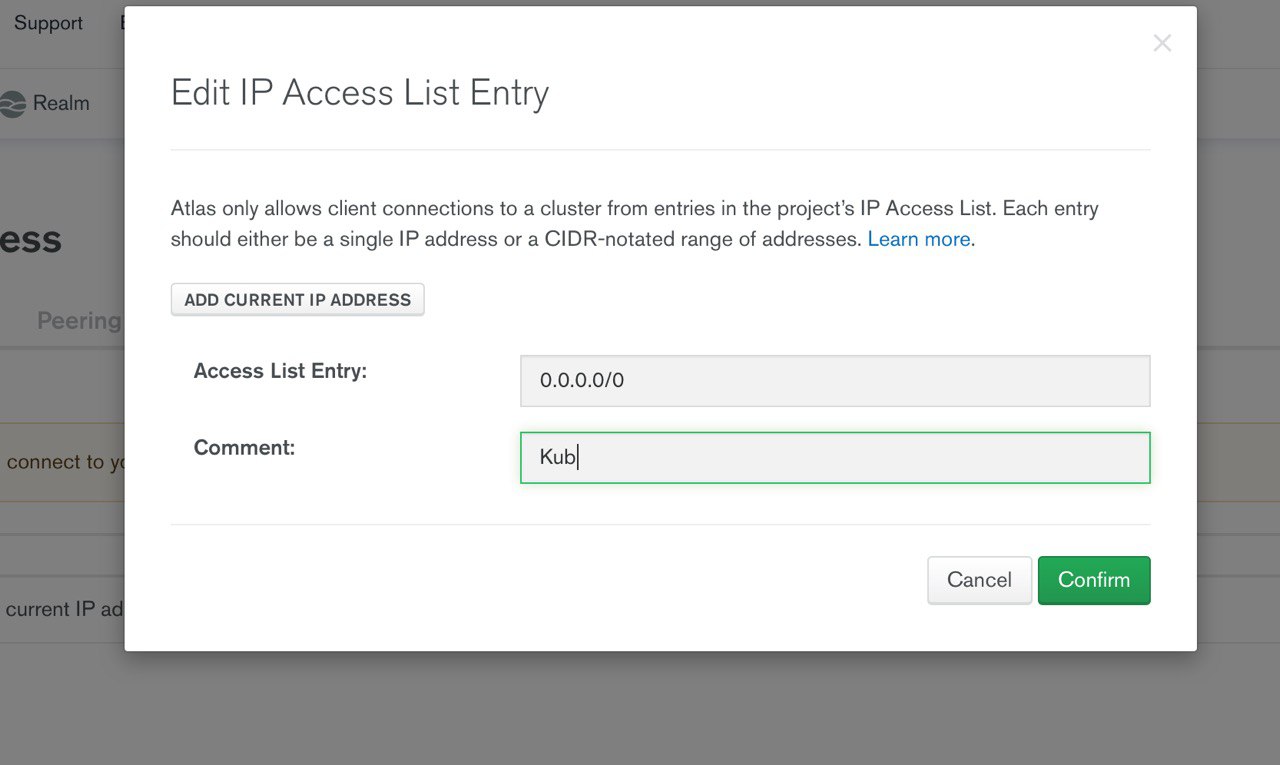Click the Realm logo icon
This screenshot has width=1280, height=765.
[x=12, y=104]
